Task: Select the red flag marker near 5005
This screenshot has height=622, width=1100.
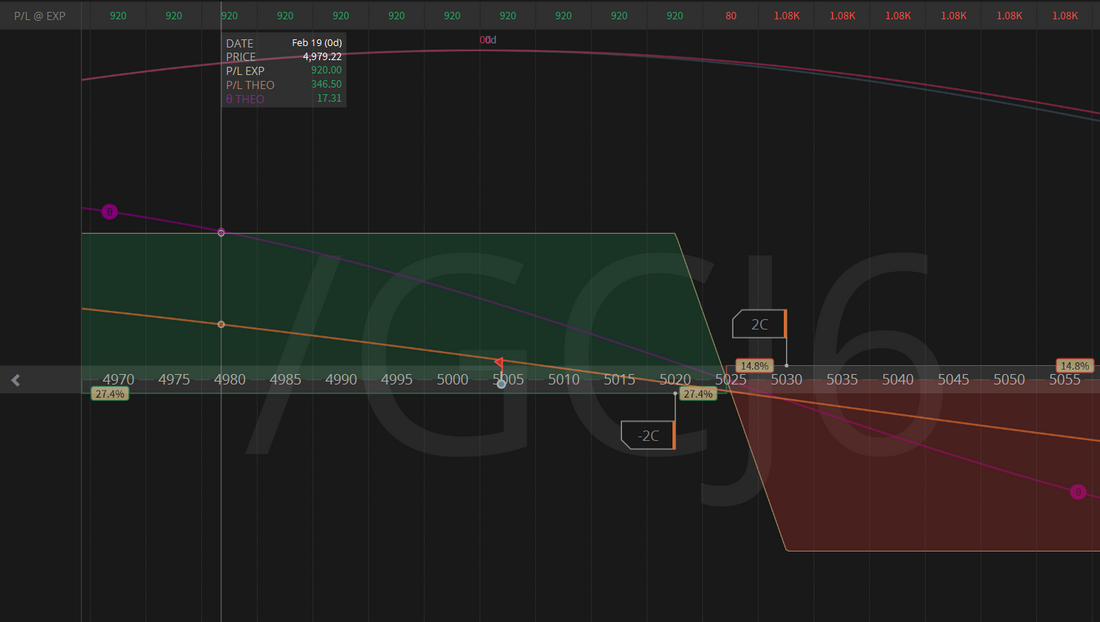Action: coord(499,362)
